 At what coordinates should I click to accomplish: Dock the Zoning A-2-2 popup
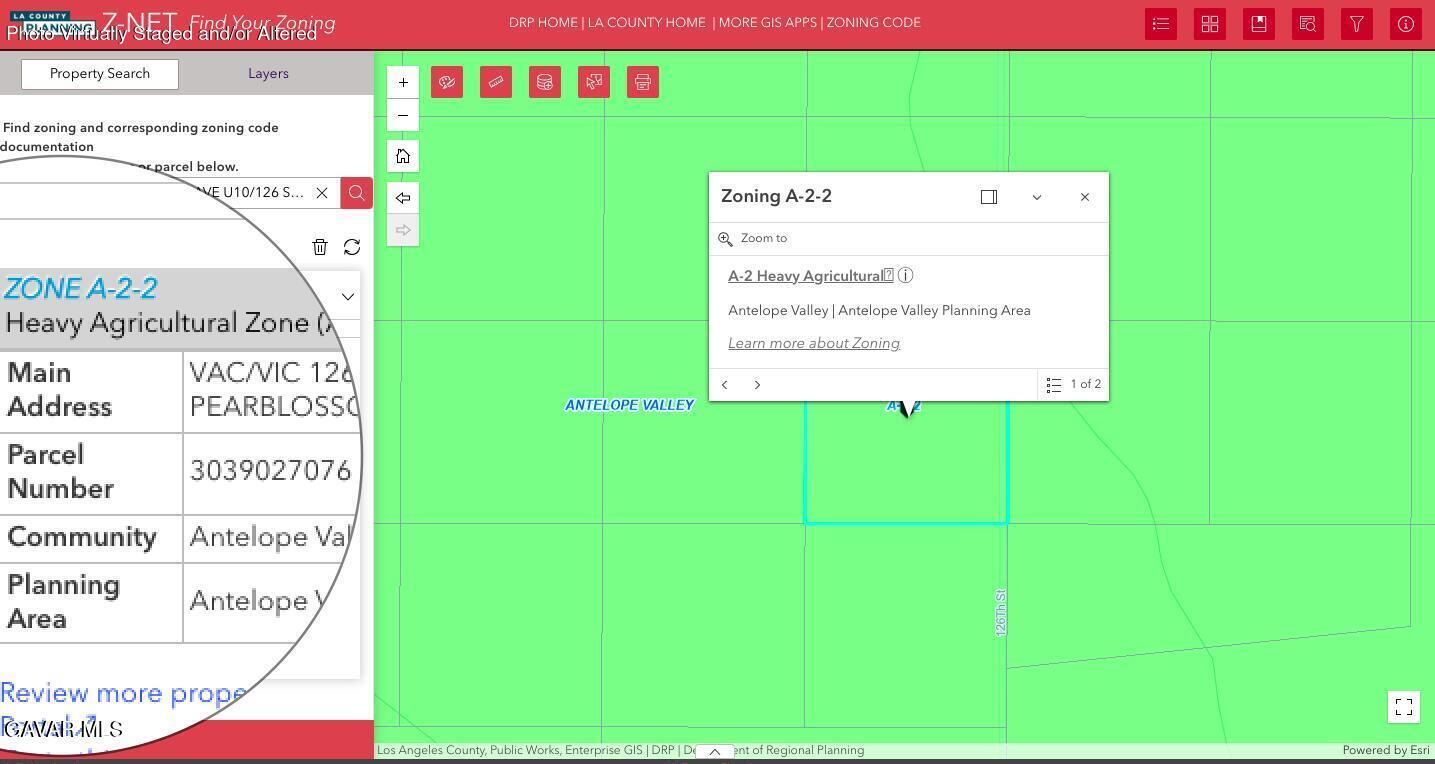click(x=989, y=197)
